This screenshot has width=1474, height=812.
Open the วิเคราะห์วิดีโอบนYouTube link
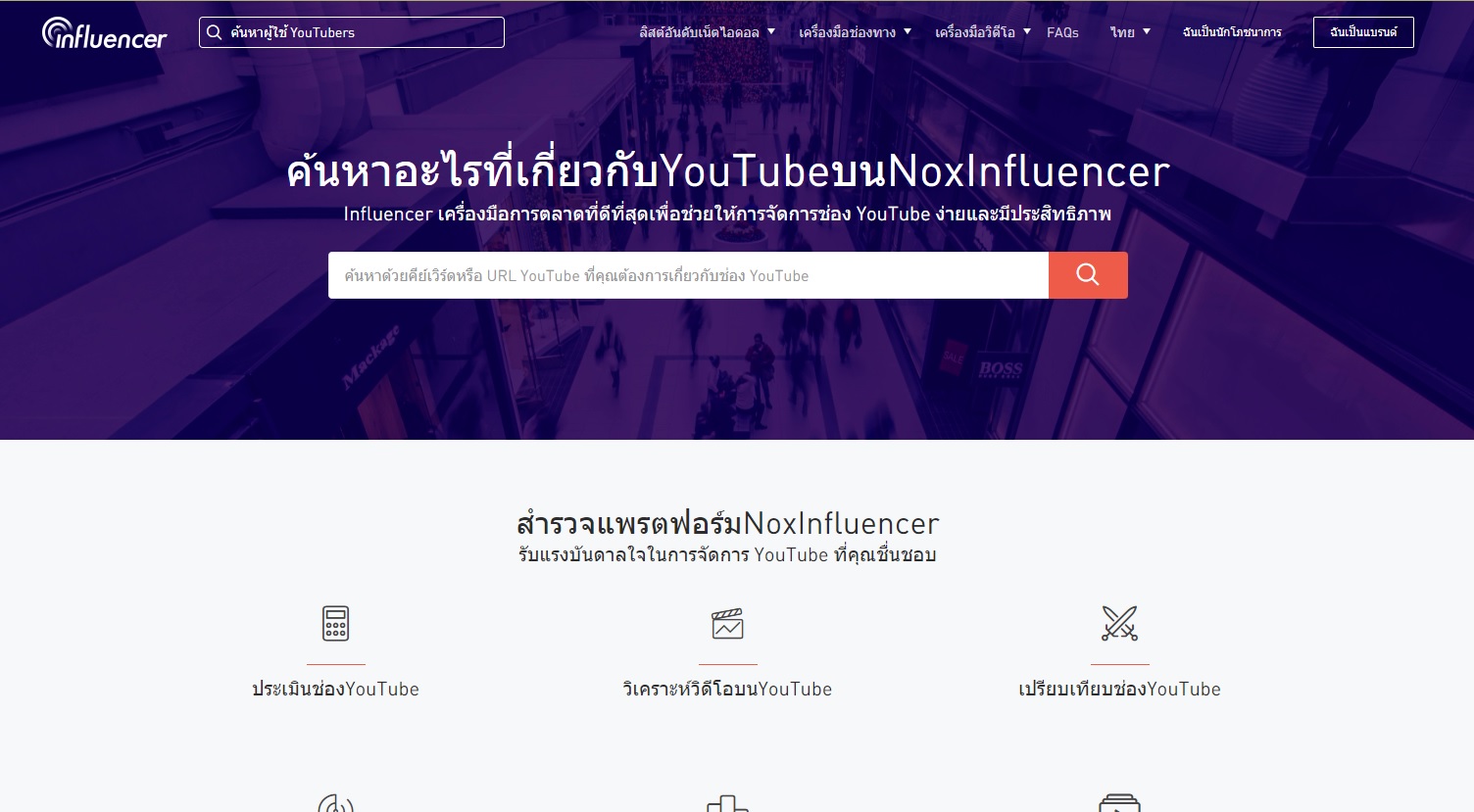(727, 689)
